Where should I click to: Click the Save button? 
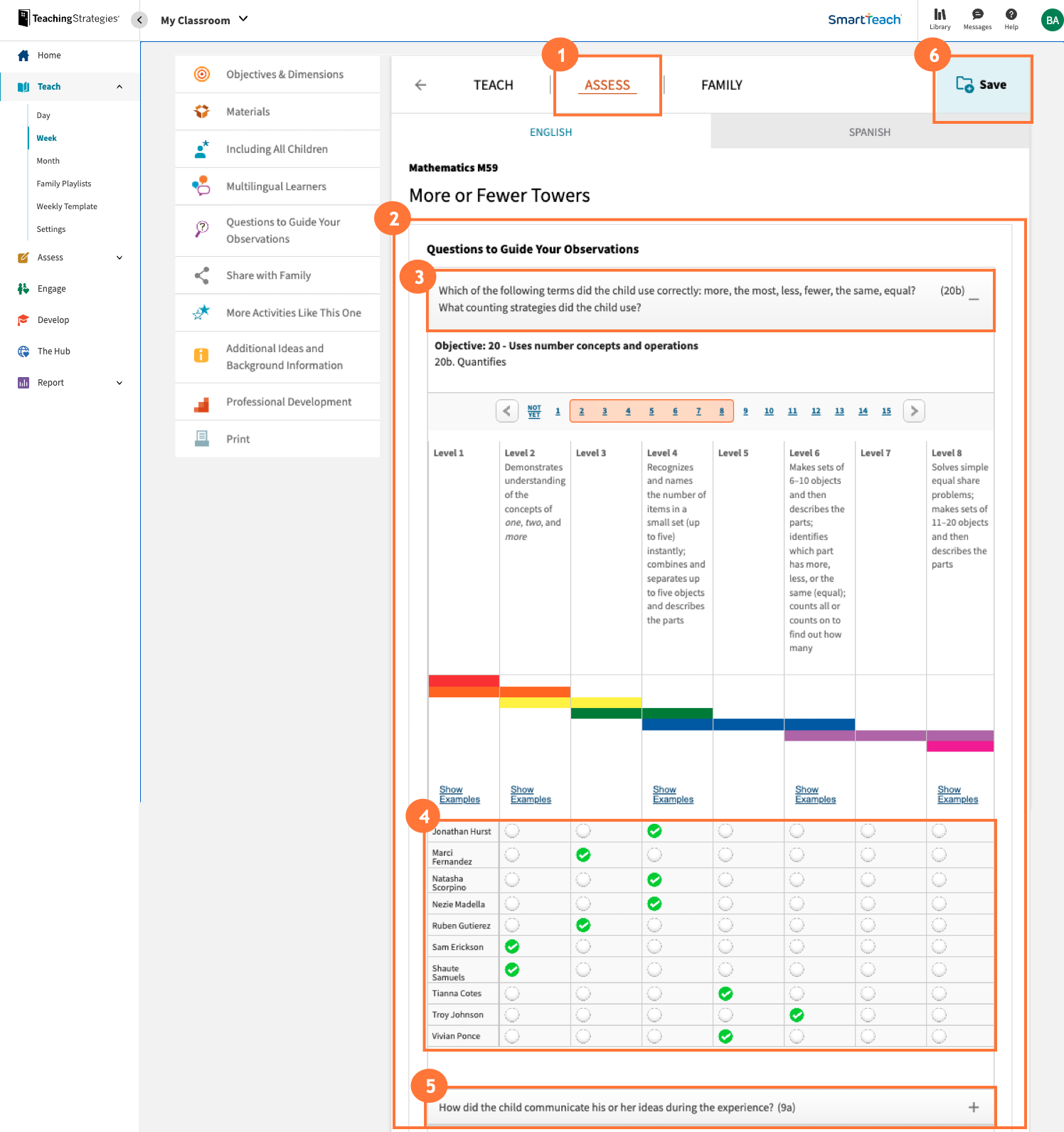pyautogui.click(x=981, y=85)
